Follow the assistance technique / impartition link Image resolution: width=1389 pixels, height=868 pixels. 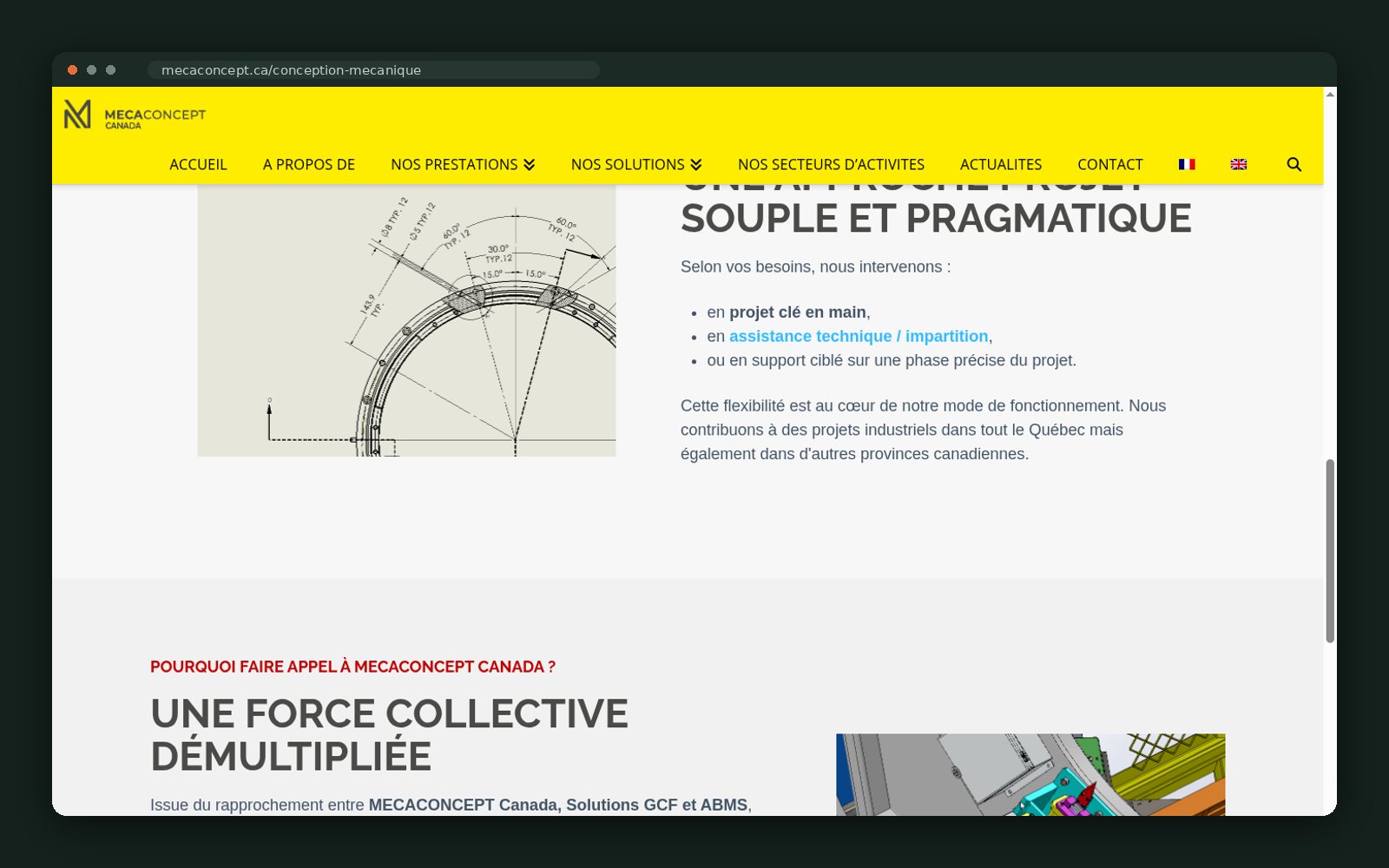pyautogui.click(x=859, y=336)
